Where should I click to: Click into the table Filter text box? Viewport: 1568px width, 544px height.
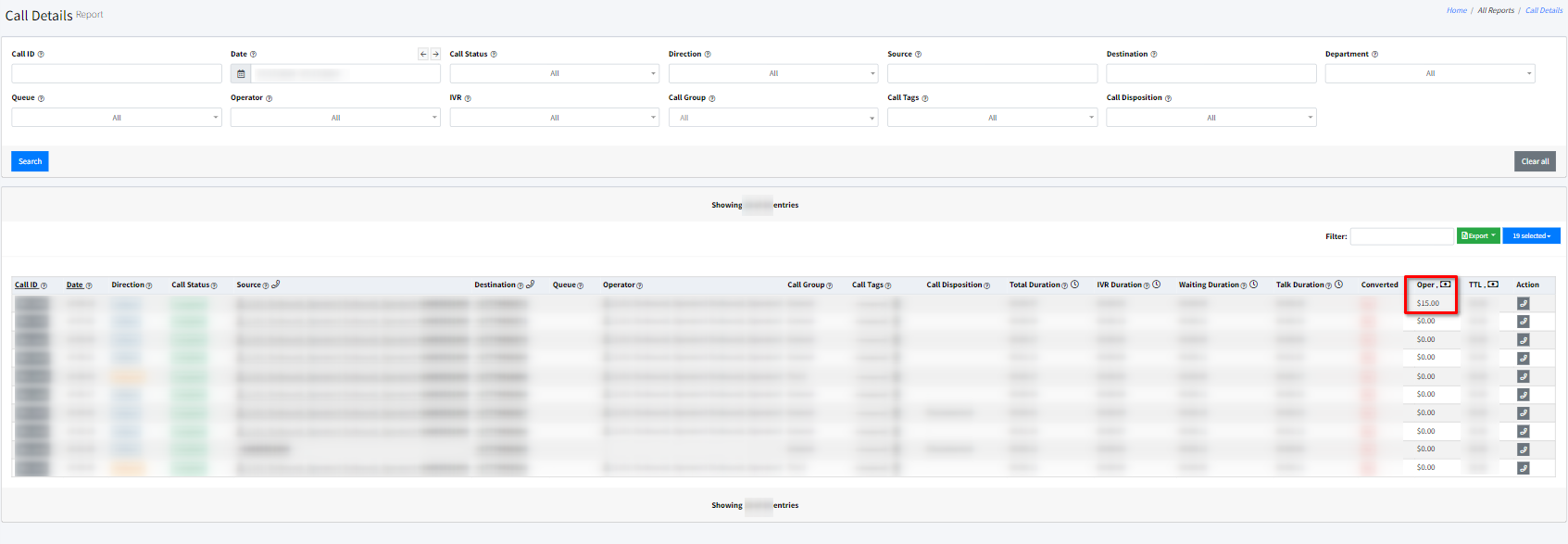(x=1401, y=236)
